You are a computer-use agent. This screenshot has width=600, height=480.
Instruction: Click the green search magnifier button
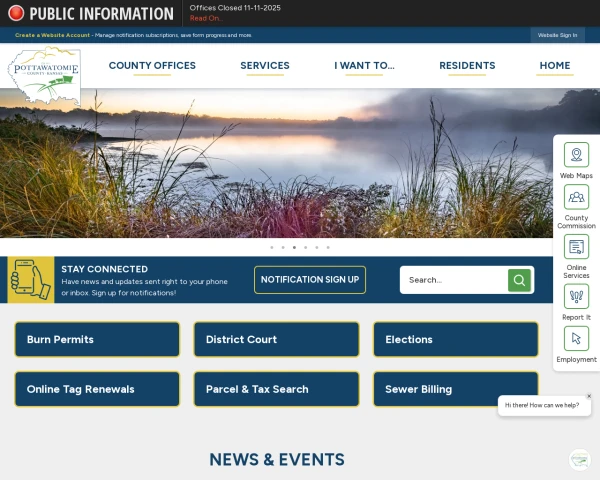(519, 280)
